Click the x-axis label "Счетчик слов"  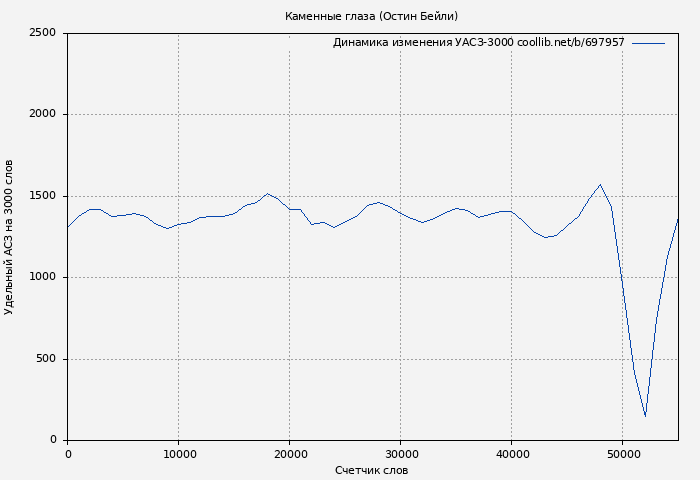coord(371,470)
